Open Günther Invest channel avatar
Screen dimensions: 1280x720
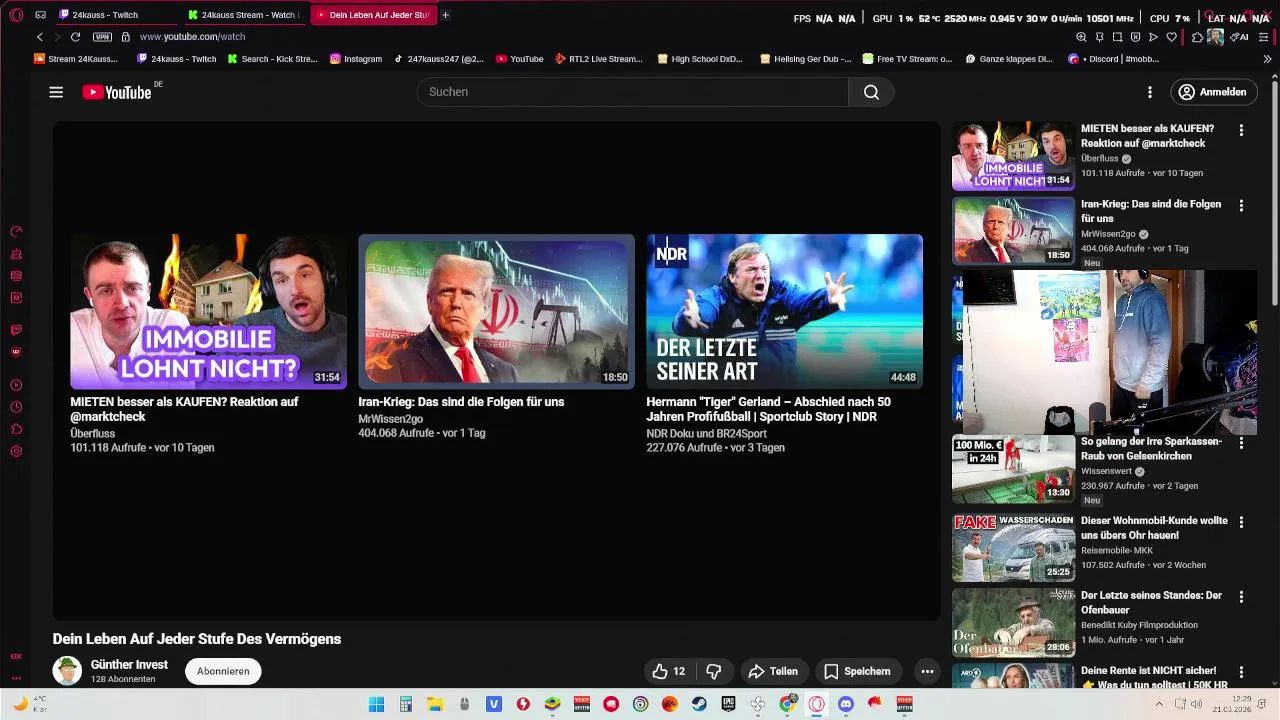67,671
